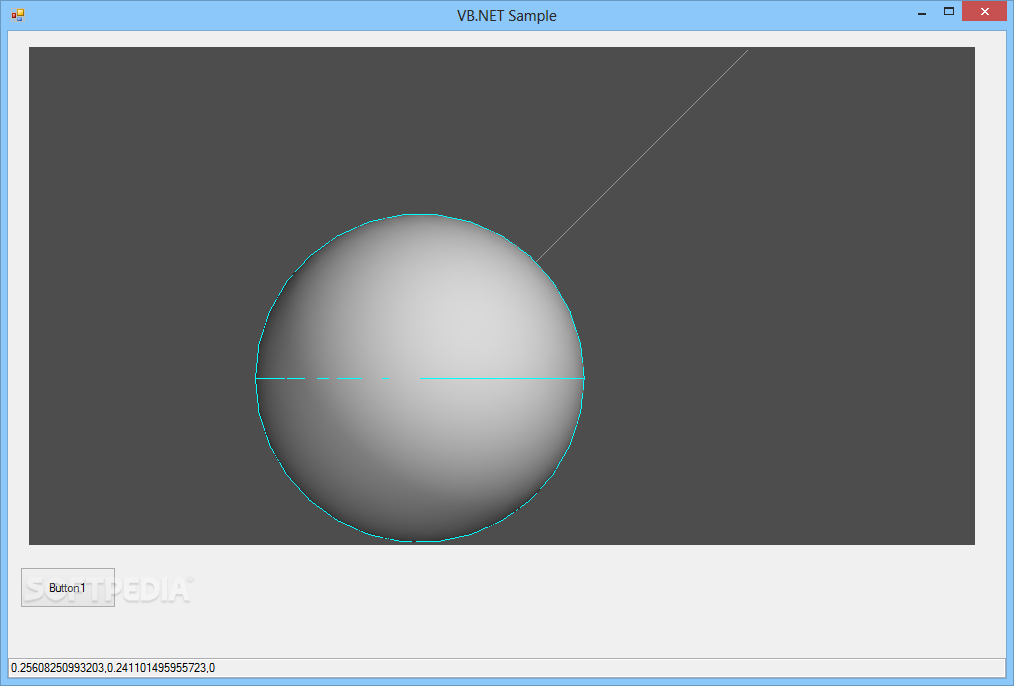Maximize the VB.NET Sample window
The image size is (1014, 686).
[x=949, y=12]
